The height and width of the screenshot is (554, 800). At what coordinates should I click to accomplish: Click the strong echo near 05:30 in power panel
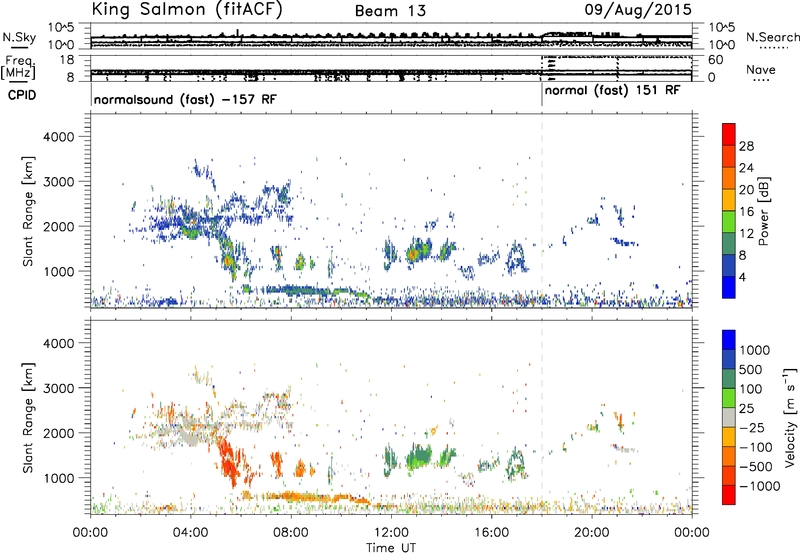(228, 260)
